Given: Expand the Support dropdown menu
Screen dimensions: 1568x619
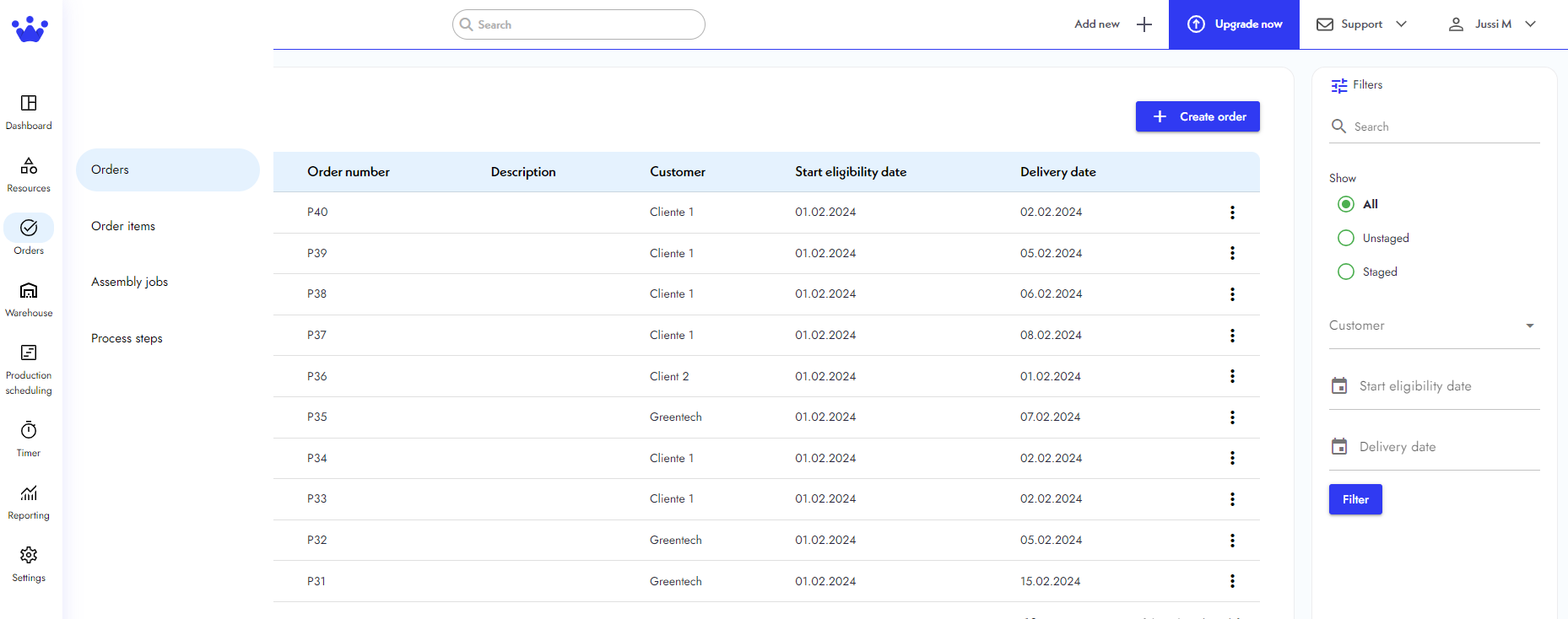Looking at the screenshot, I should [1361, 24].
